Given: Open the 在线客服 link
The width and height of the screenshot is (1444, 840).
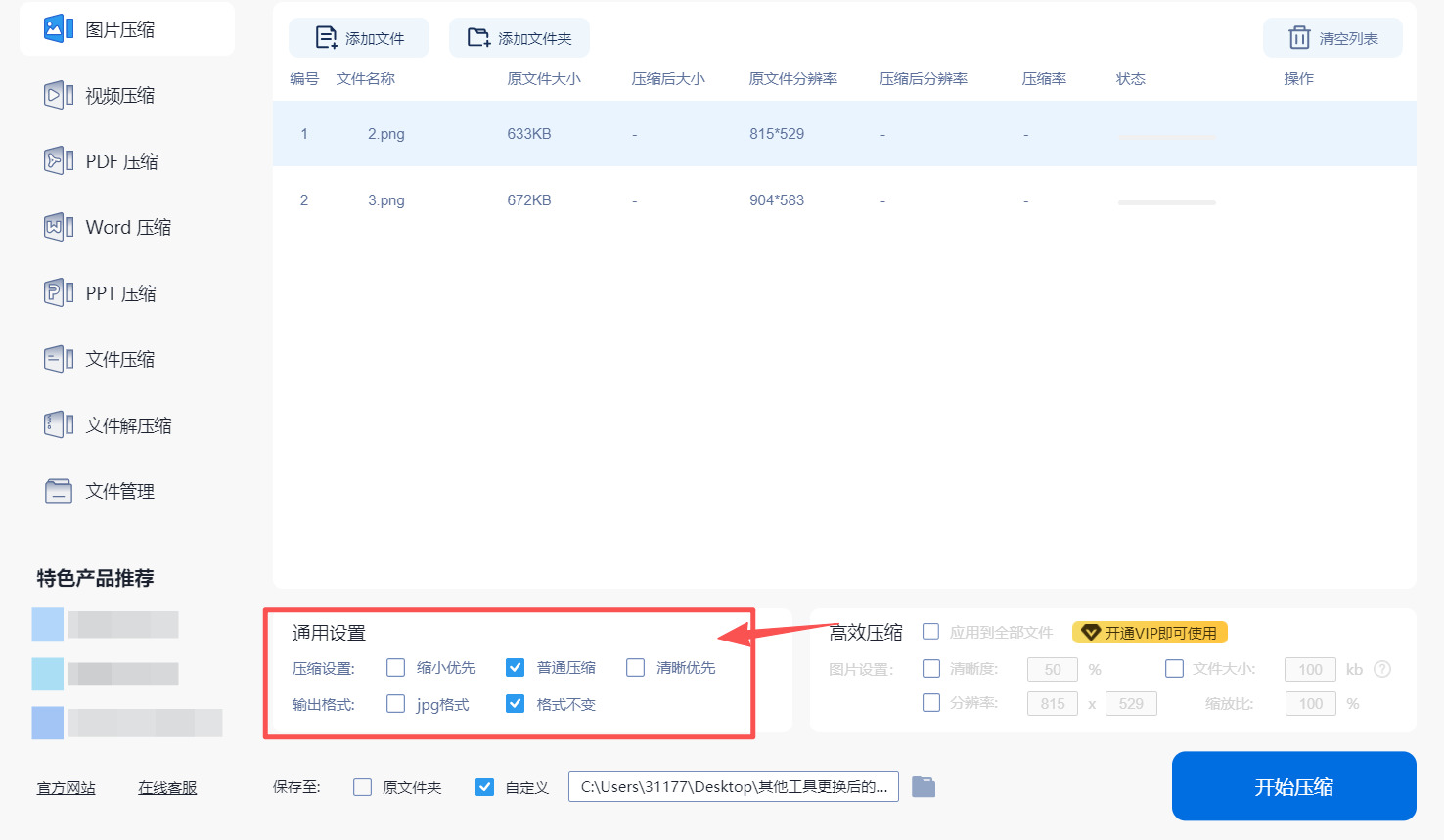Looking at the screenshot, I should [x=167, y=788].
